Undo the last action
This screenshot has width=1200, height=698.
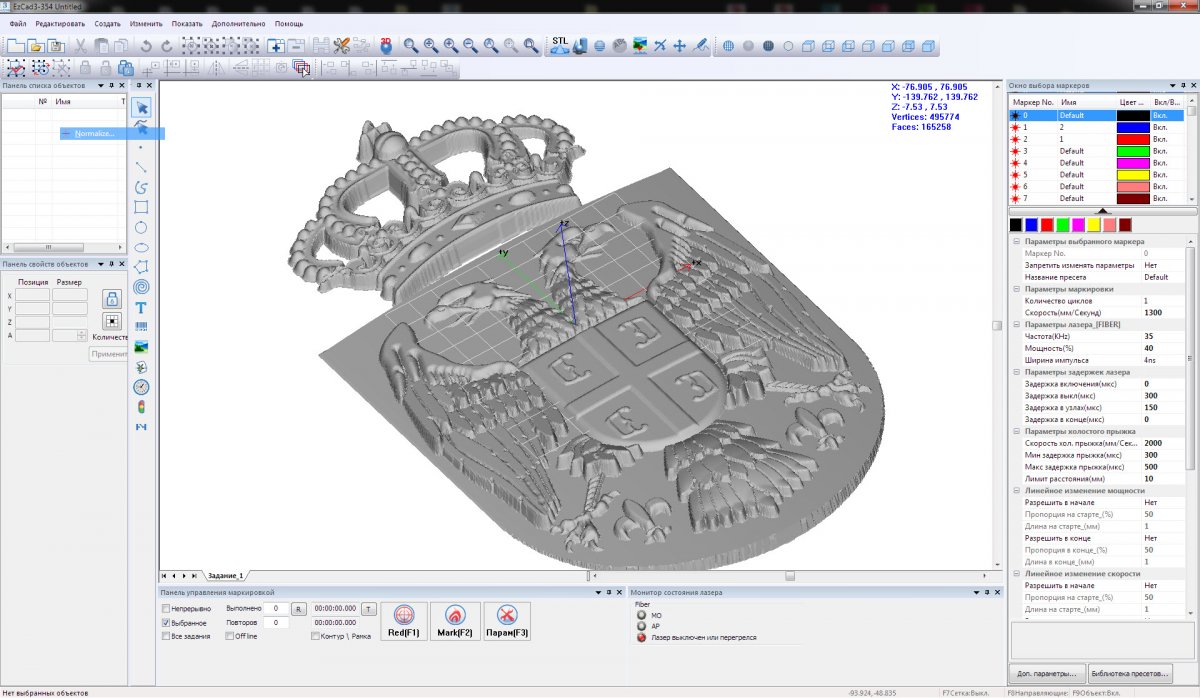pos(146,46)
